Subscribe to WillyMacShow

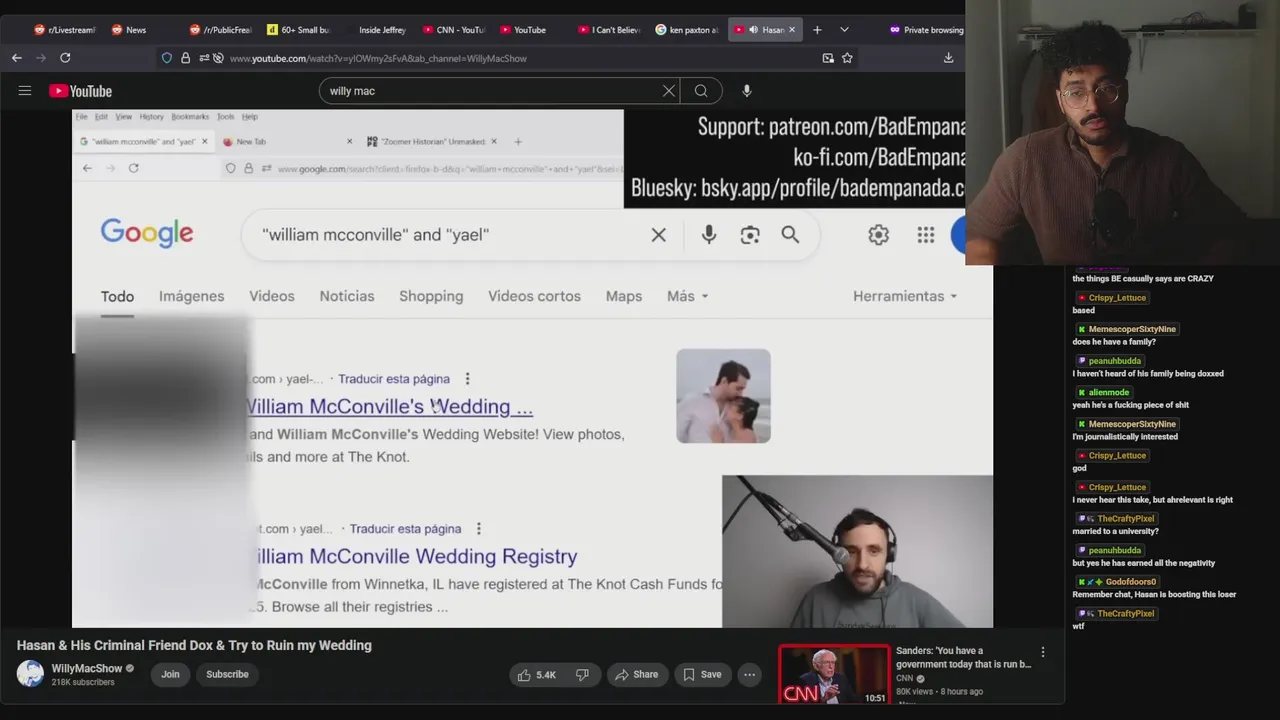[x=227, y=674]
